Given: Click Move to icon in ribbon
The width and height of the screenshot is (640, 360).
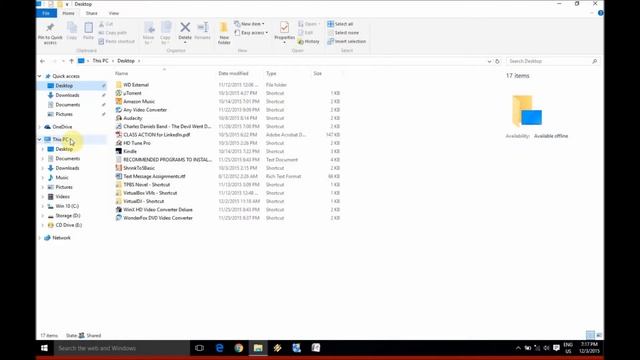Looking at the screenshot, I should coord(149,28).
